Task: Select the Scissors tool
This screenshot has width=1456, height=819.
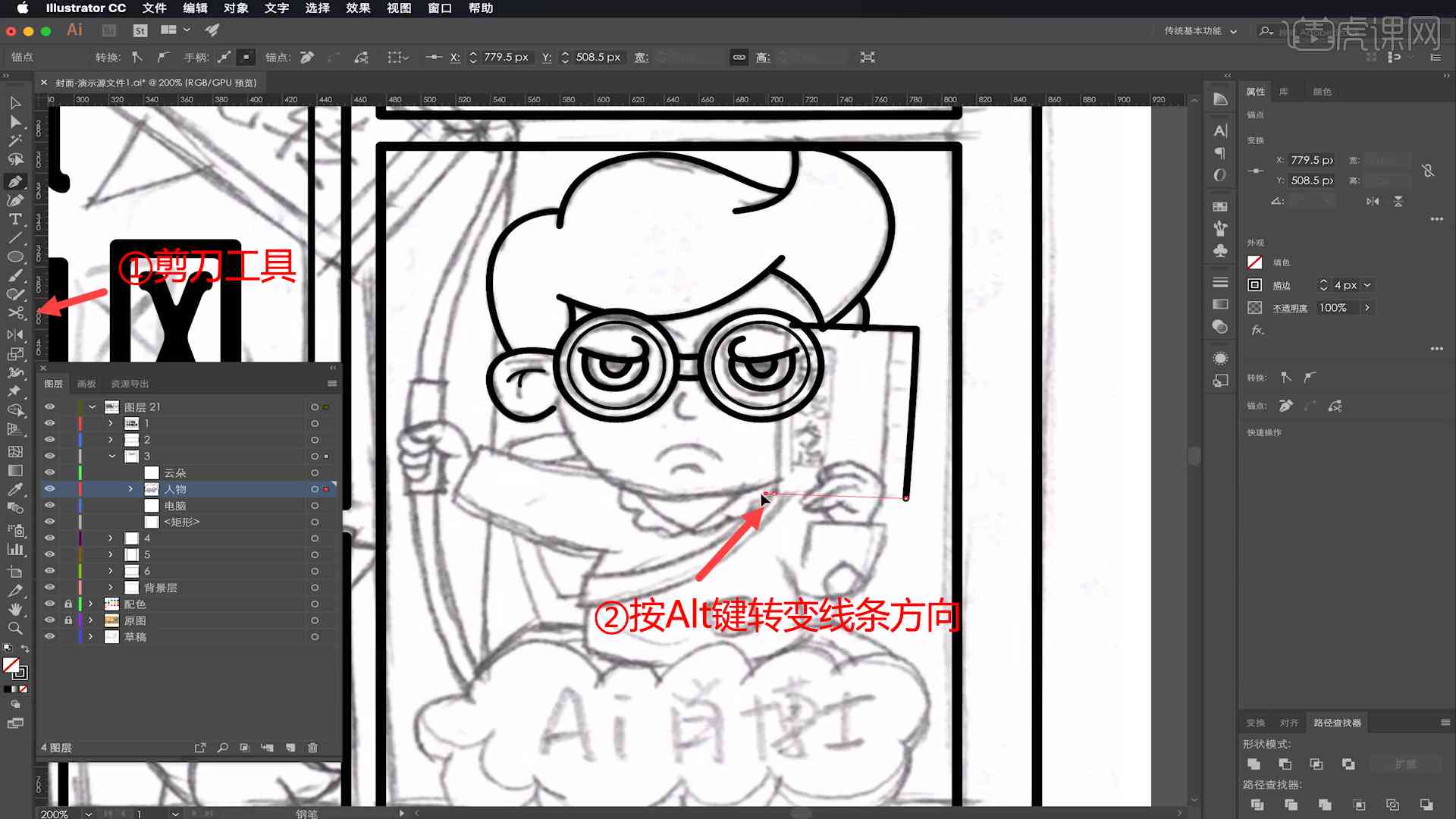Action: [x=14, y=315]
